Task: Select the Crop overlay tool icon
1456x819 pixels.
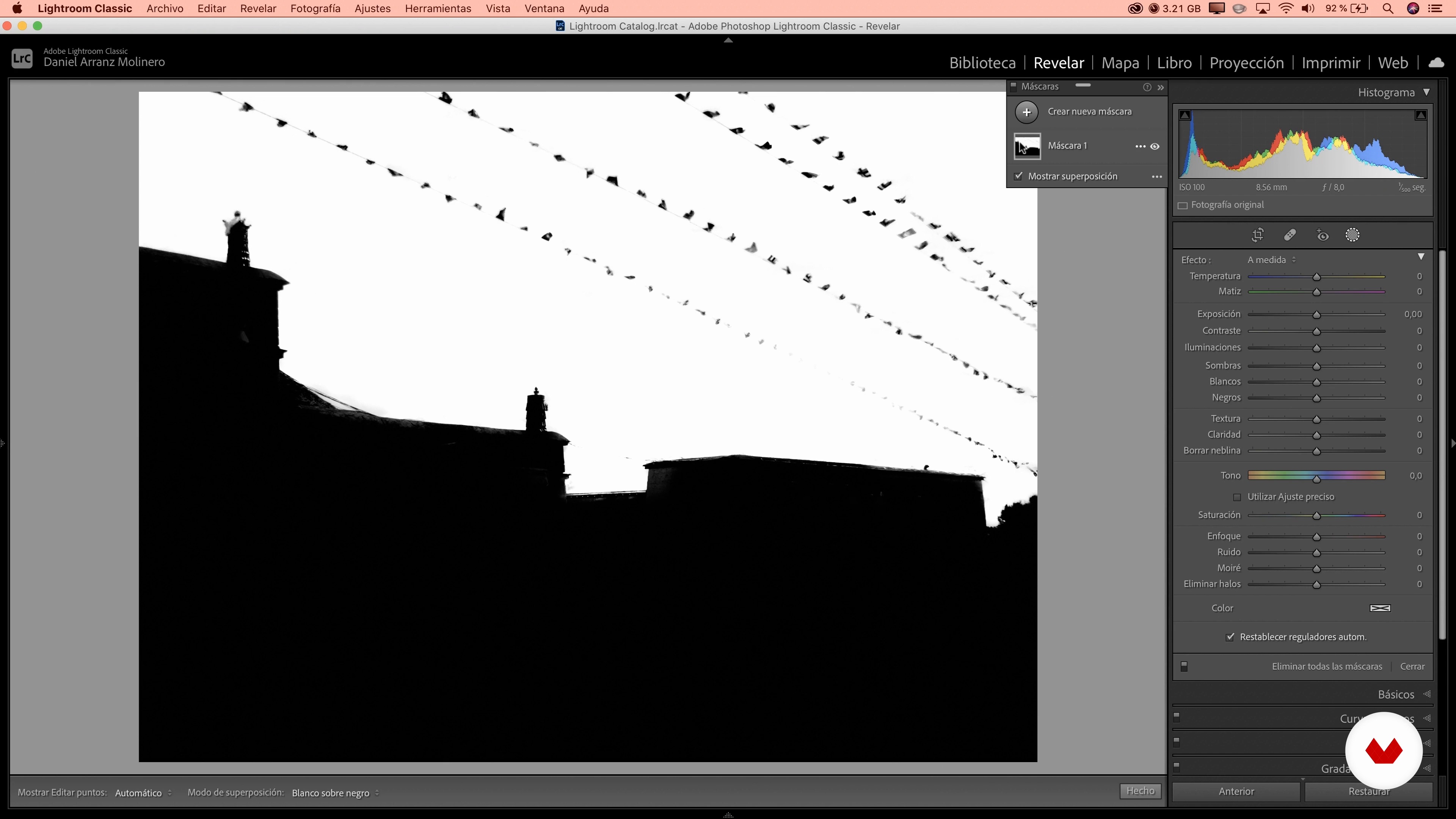Action: (x=1258, y=235)
